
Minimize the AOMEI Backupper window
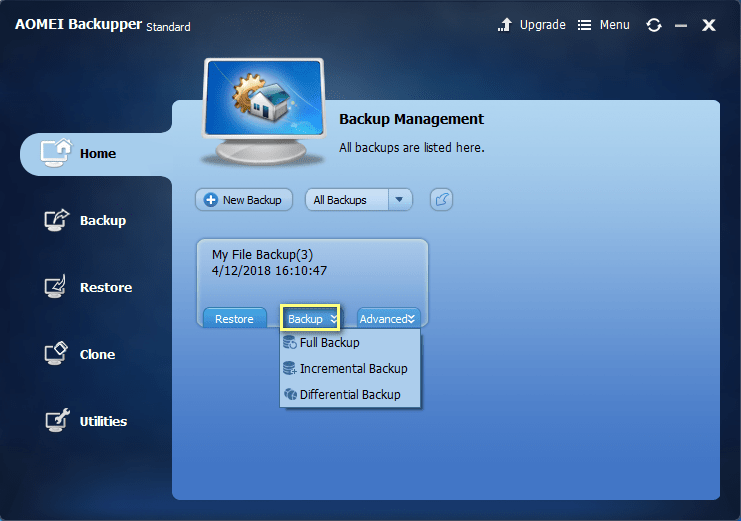coord(681,26)
